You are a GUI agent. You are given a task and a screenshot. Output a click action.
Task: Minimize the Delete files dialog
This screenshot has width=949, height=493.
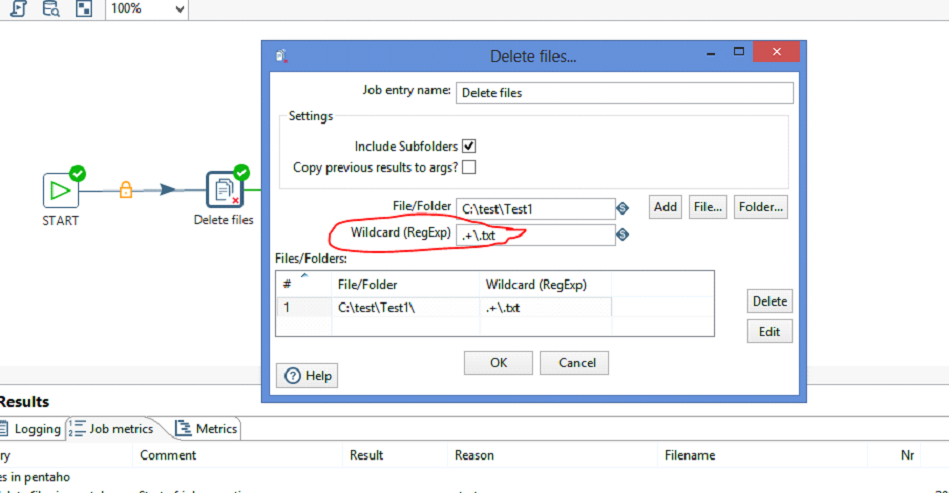click(x=711, y=53)
